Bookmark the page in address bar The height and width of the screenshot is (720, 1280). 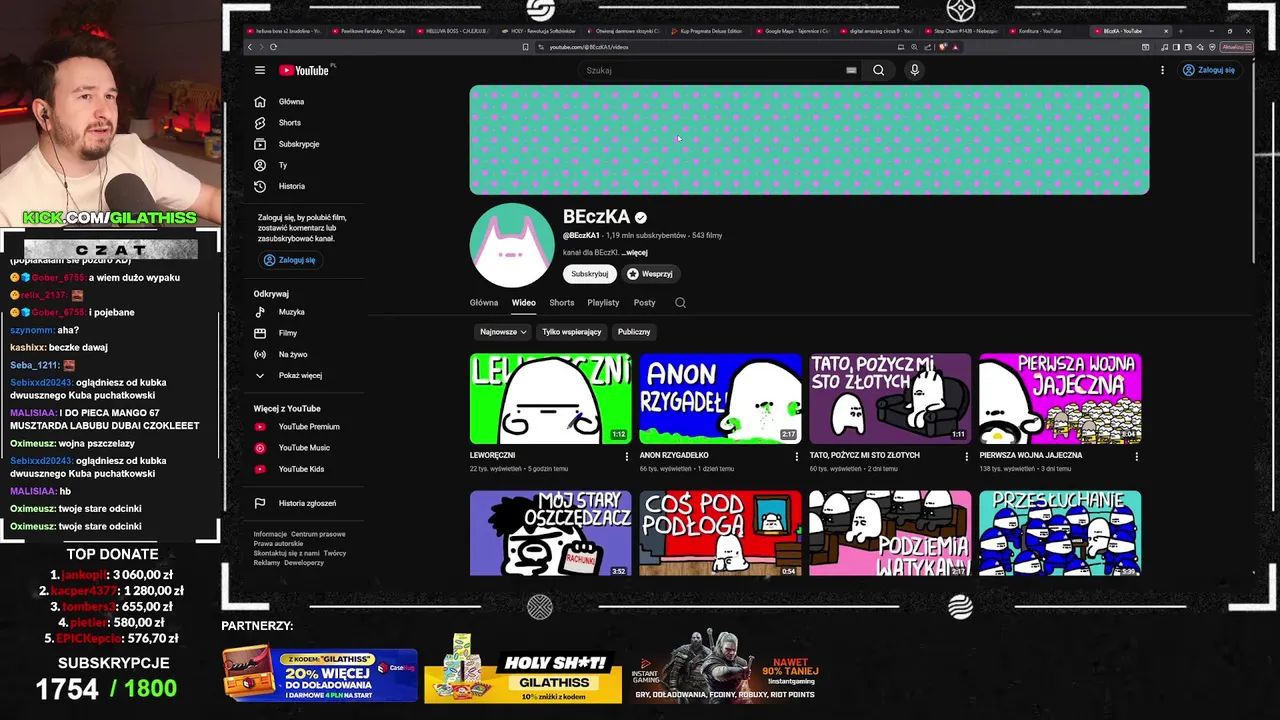point(525,47)
